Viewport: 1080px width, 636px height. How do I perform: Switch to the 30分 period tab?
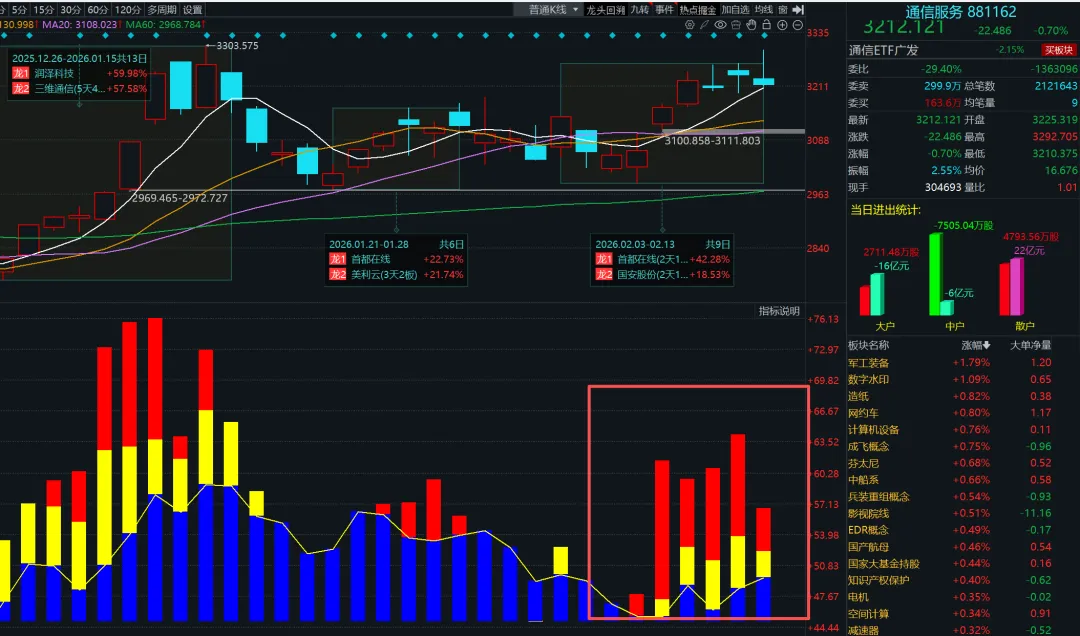tap(70, 10)
